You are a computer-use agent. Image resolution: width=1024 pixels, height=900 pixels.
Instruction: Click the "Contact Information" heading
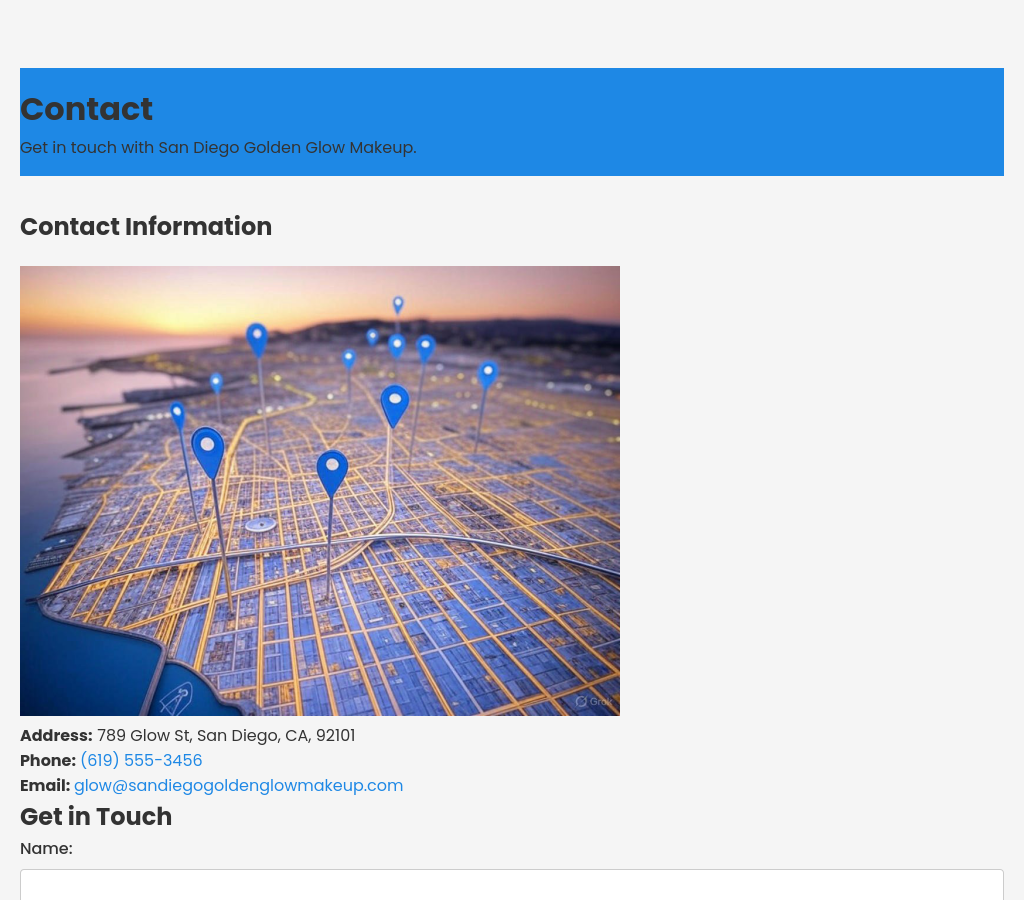[146, 227]
